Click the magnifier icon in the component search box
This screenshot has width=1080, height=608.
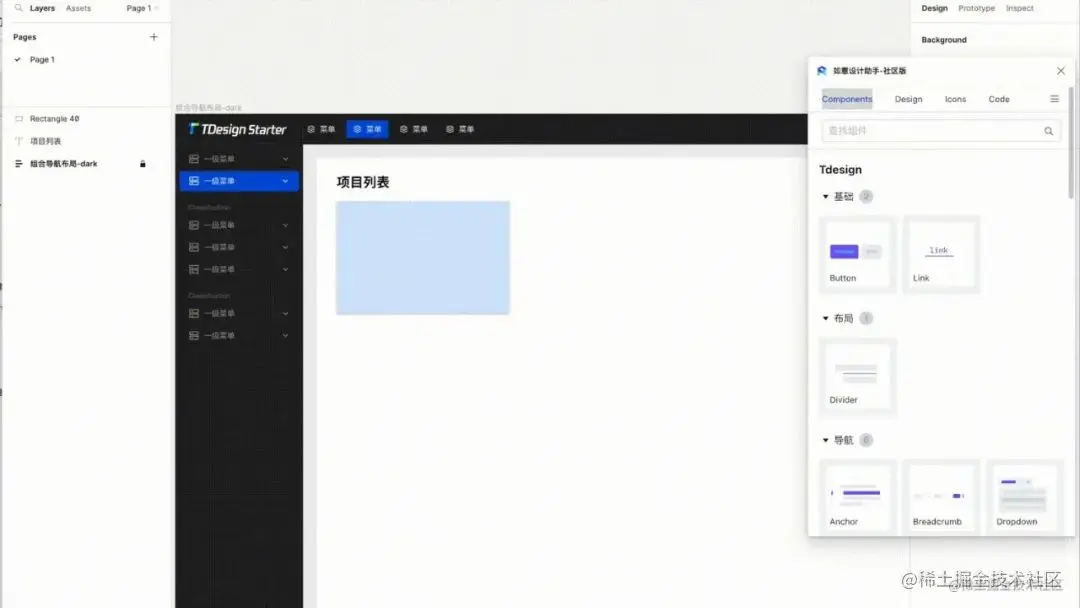pyautogui.click(x=1048, y=130)
